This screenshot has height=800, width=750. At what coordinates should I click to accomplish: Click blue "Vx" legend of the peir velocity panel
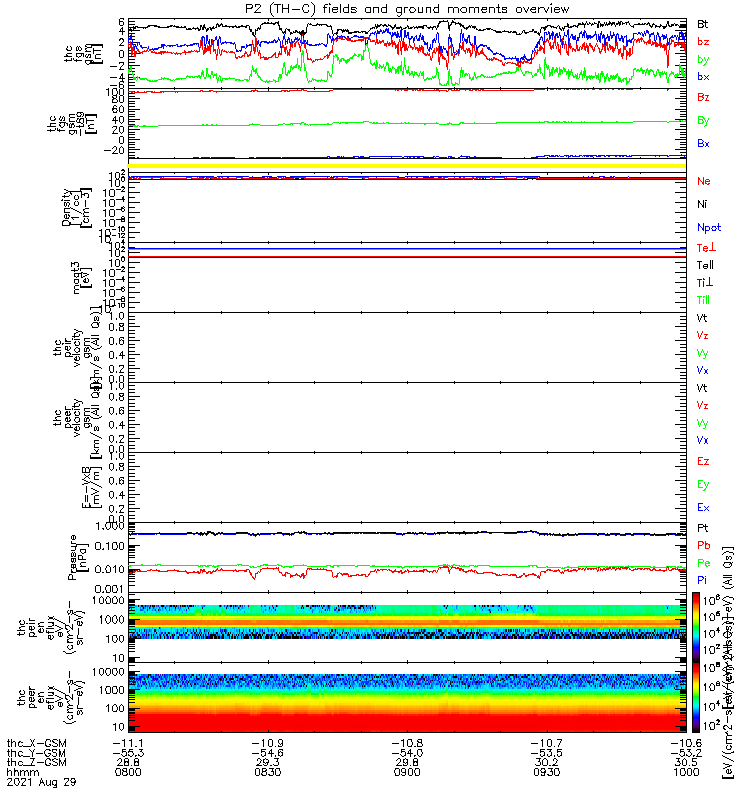pyautogui.click(x=703, y=370)
